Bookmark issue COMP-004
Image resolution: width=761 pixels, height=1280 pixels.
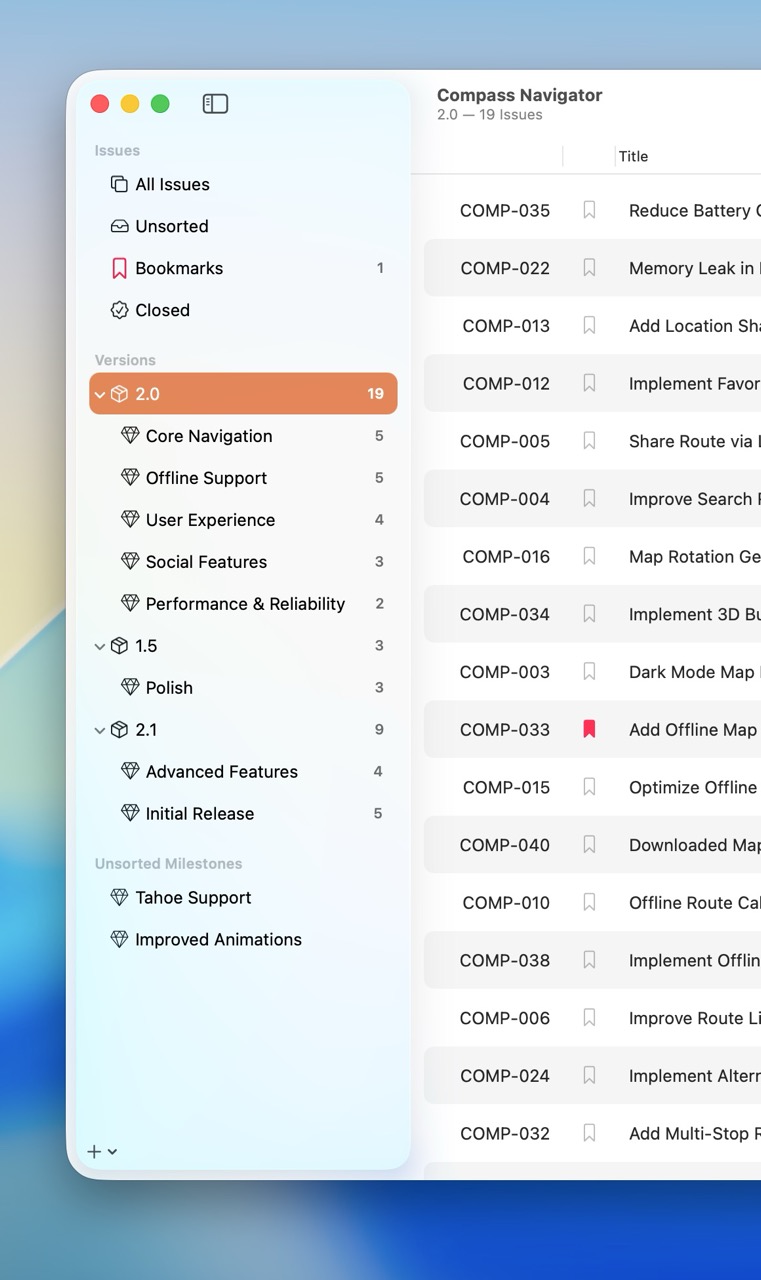(589, 499)
